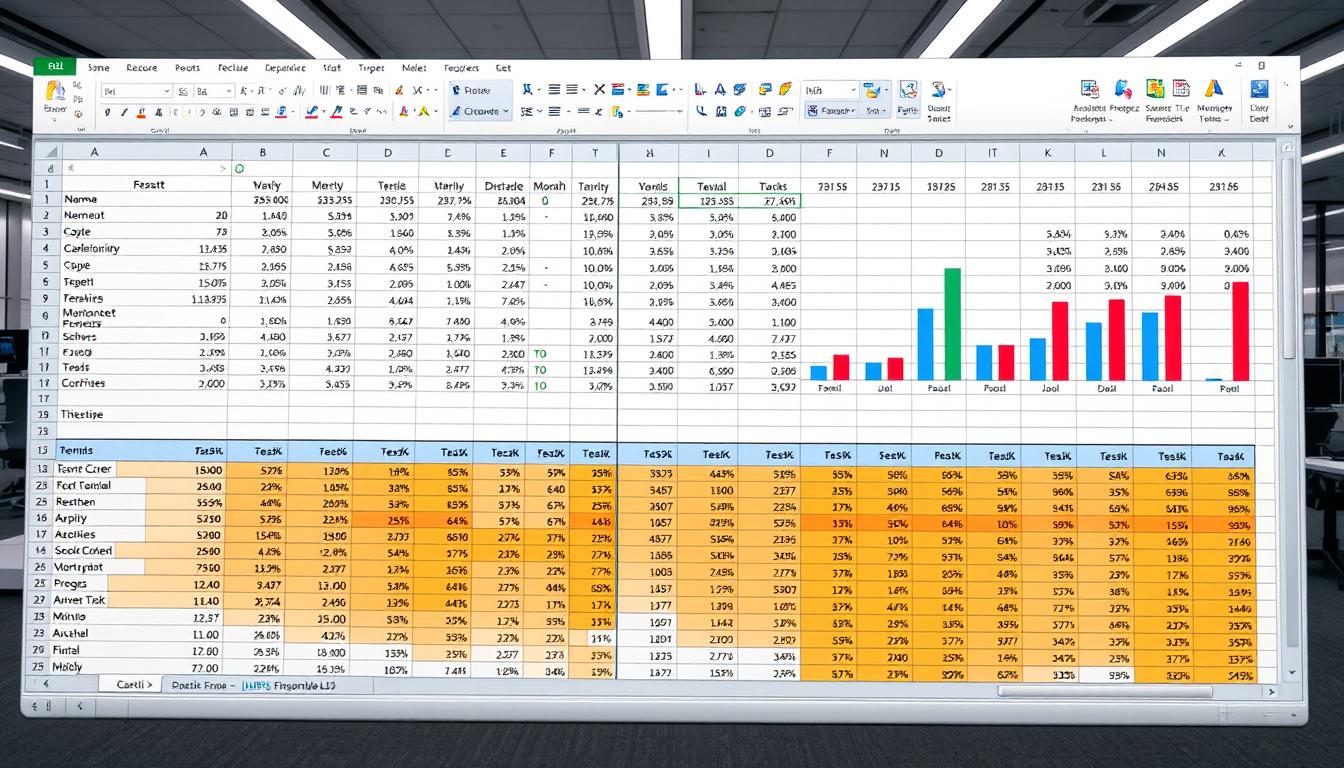The width and height of the screenshot is (1344, 768).
Task: Click the red X icon in ribbon
Action: (600, 89)
